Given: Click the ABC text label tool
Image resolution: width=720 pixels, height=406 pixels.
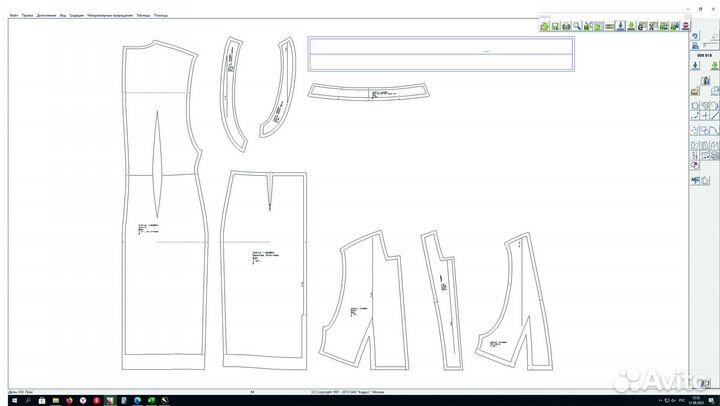Looking at the screenshot, I should tap(695, 179).
